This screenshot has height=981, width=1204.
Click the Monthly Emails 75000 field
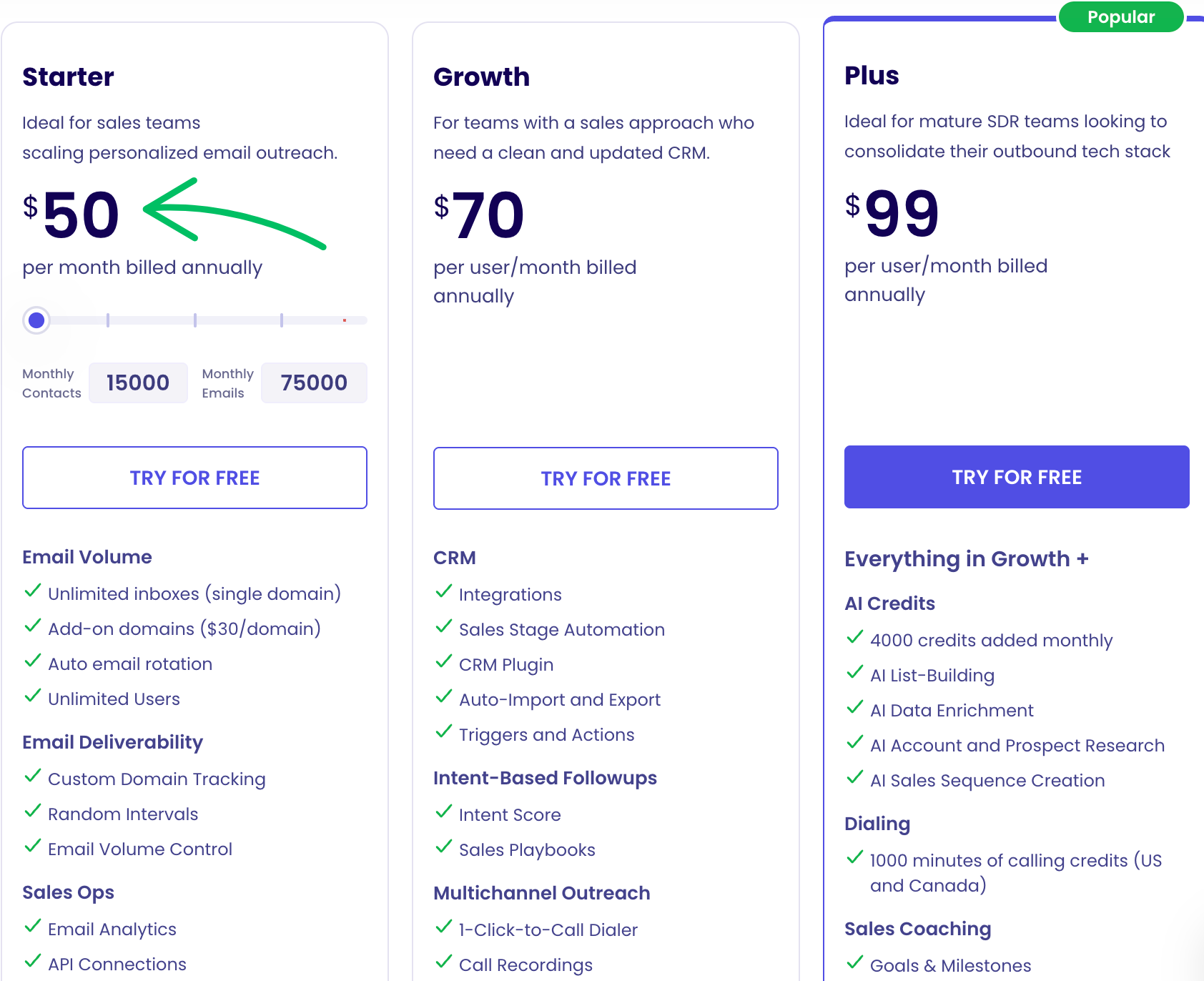pyautogui.click(x=314, y=383)
